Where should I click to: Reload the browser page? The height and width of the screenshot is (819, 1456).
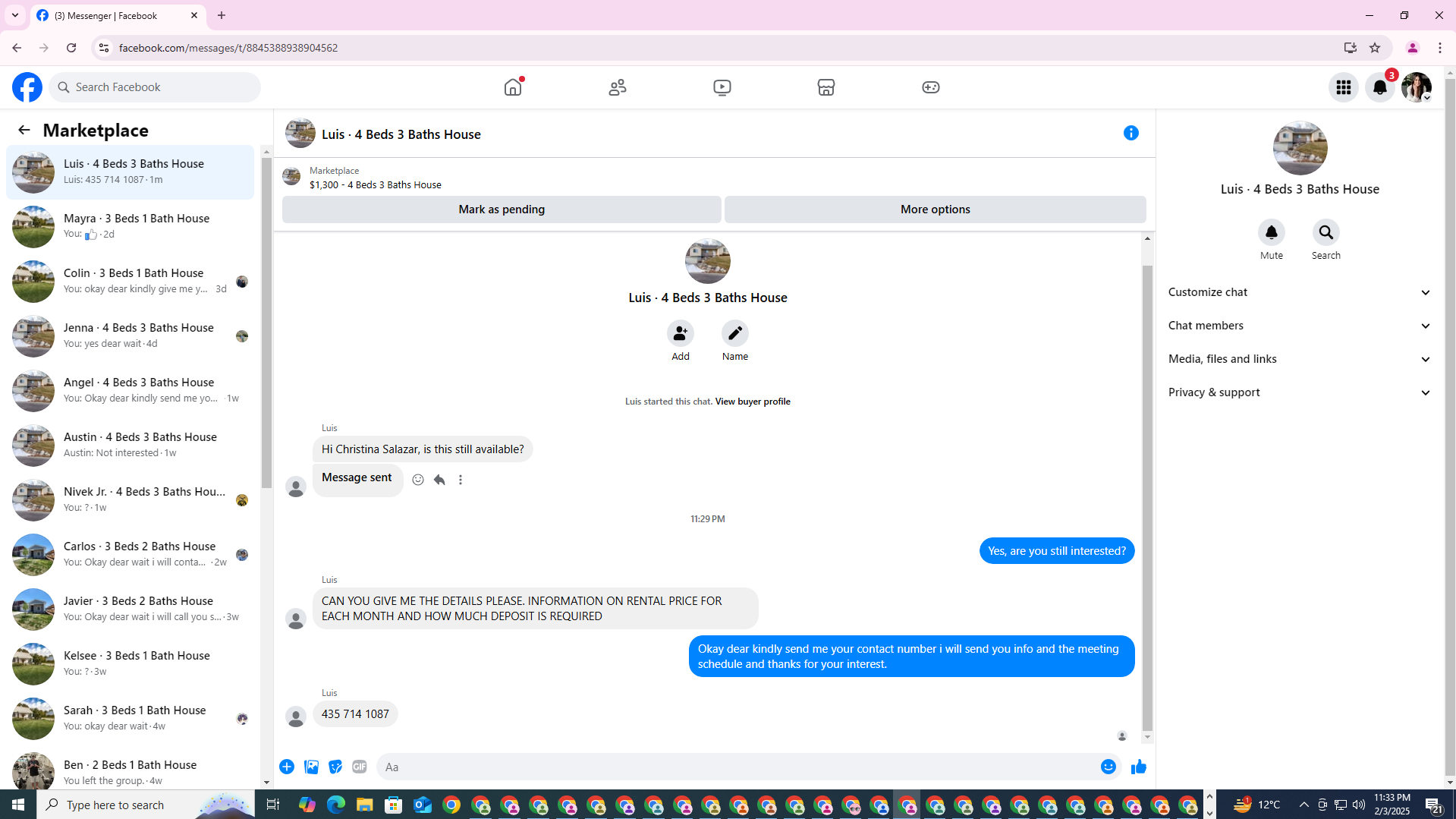tap(71, 48)
